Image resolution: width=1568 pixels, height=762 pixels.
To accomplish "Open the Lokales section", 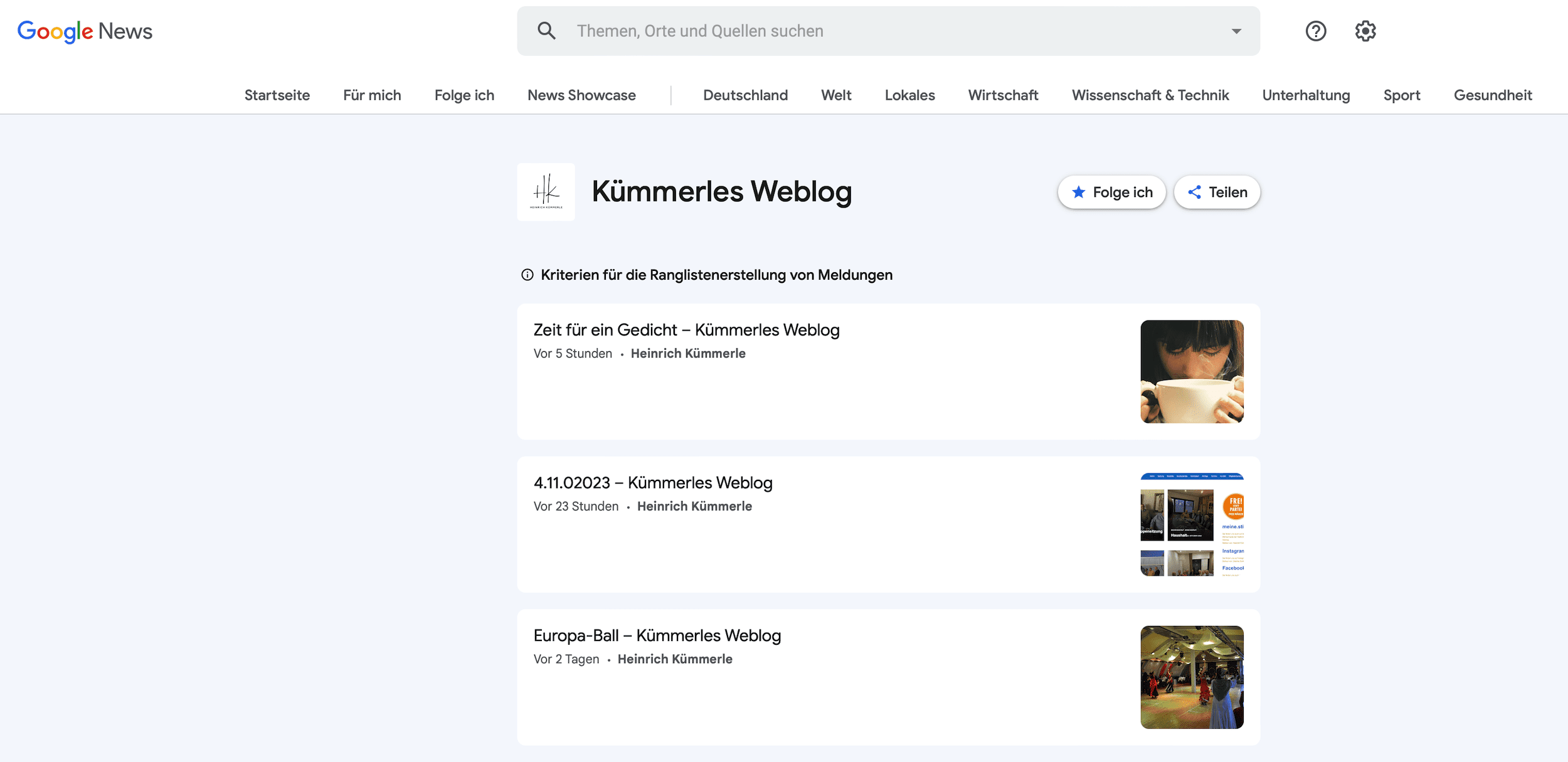I will tap(909, 95).
